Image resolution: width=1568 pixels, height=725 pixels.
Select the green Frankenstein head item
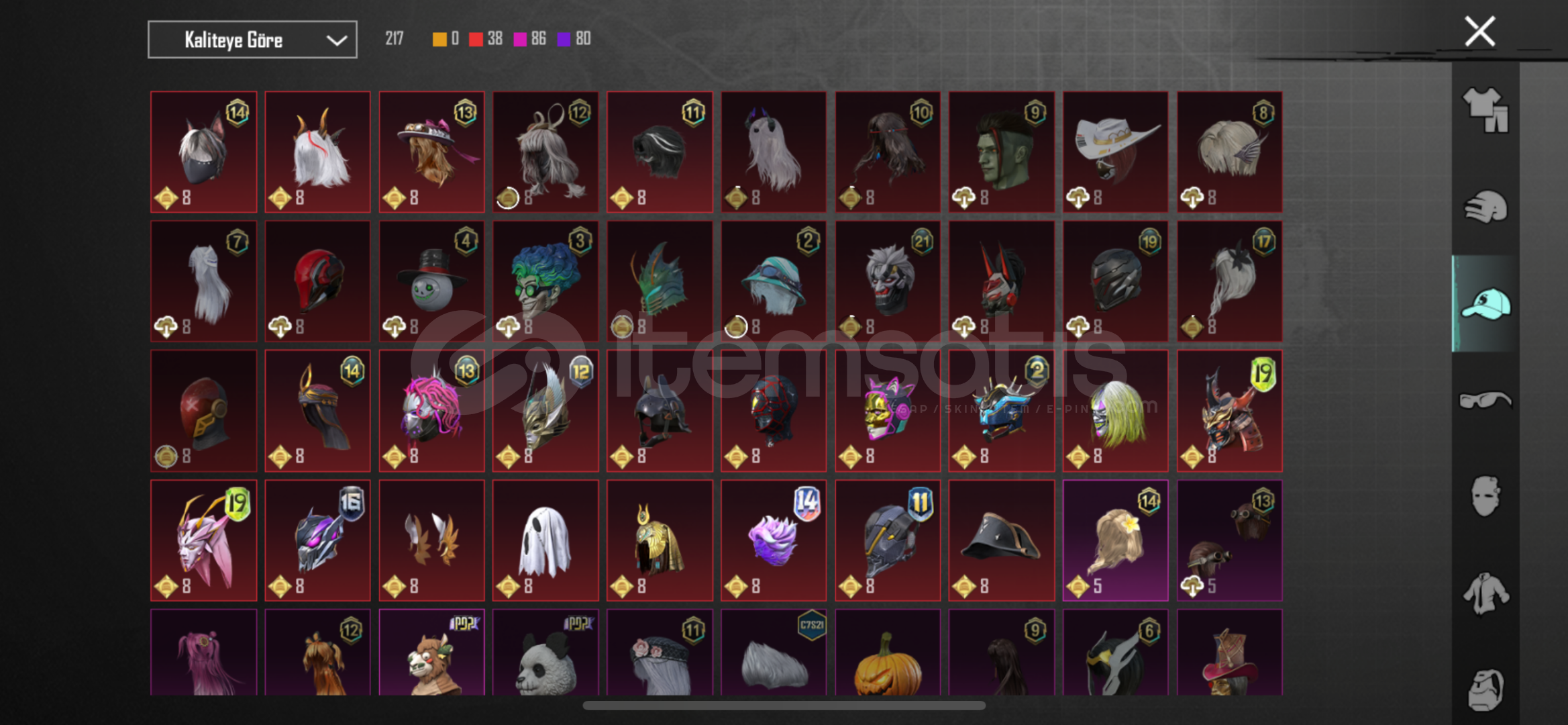point(1001,152)
